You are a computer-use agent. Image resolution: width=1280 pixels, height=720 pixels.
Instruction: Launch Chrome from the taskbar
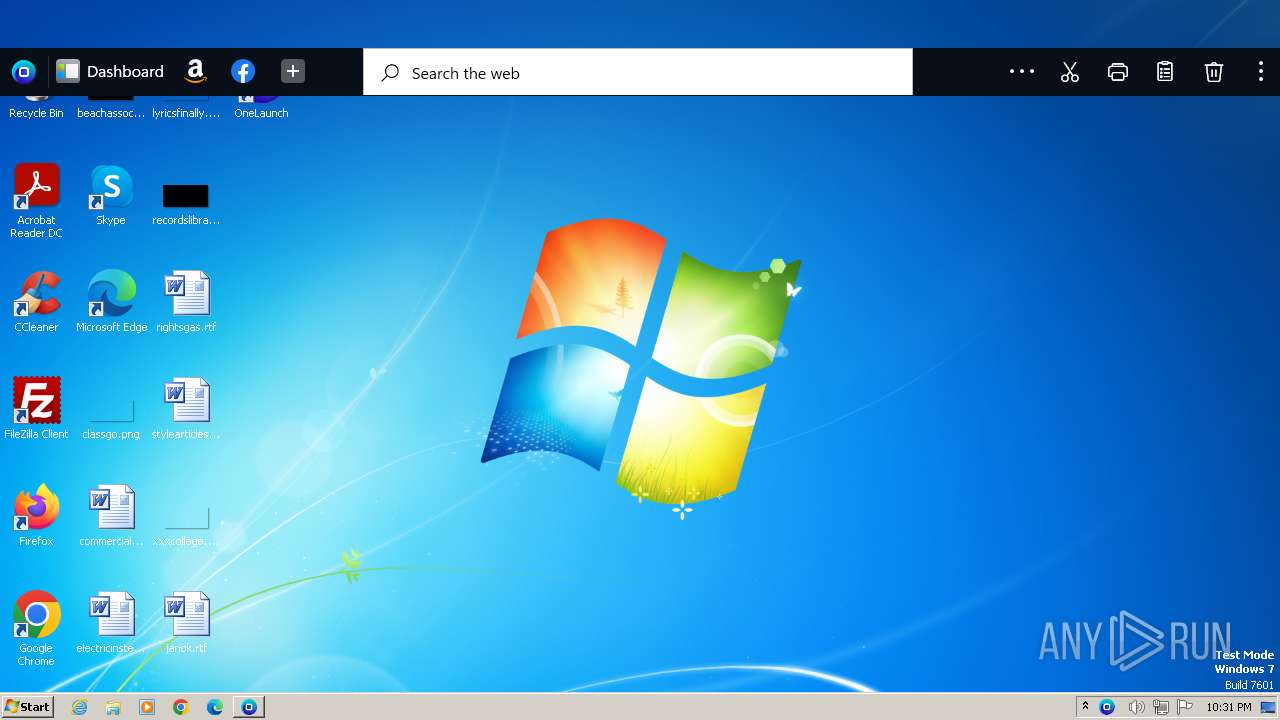[x=181, y=707]
